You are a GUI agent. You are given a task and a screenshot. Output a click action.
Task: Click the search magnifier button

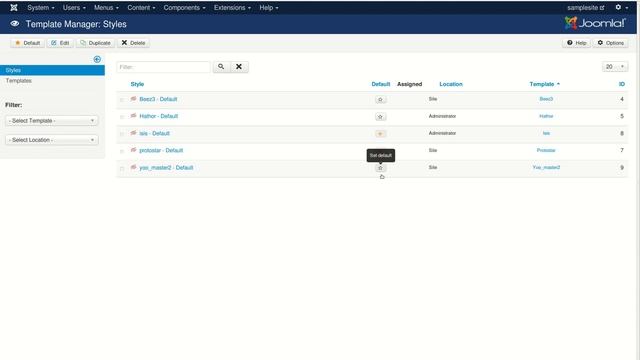[x=221, y=67]
